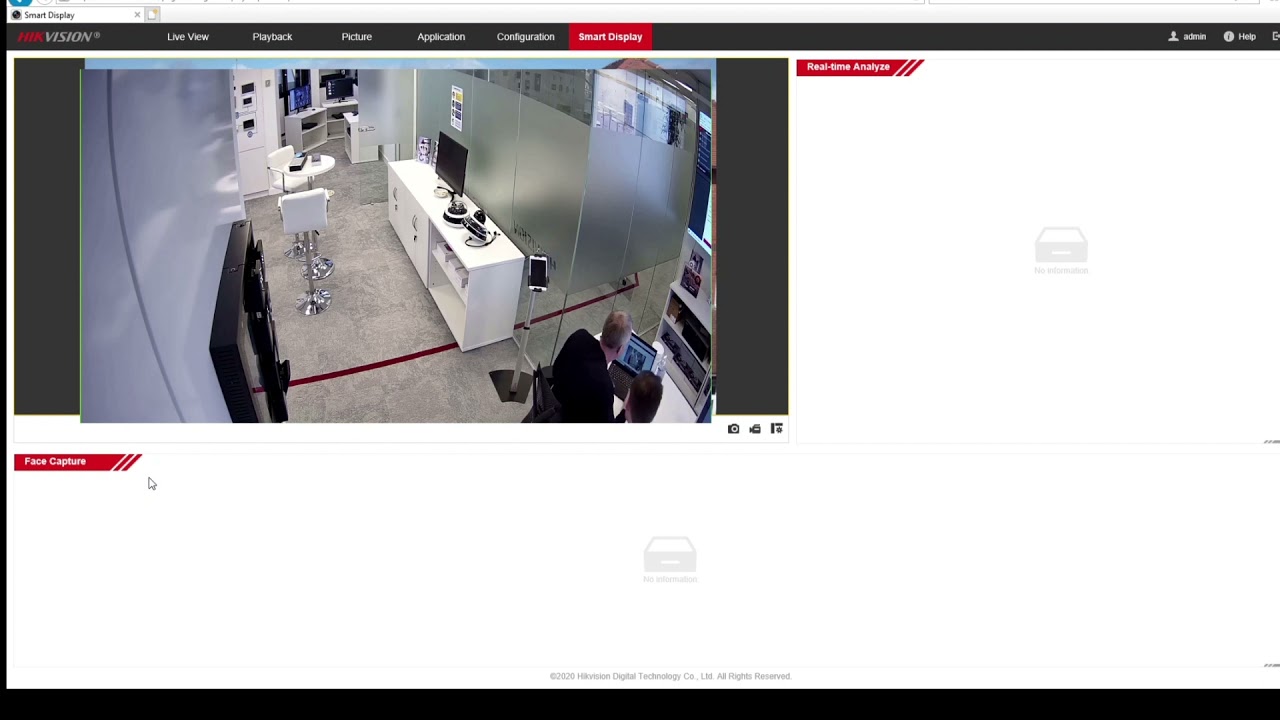
Task: Open the Live View tab
Action: coord(188,37)
